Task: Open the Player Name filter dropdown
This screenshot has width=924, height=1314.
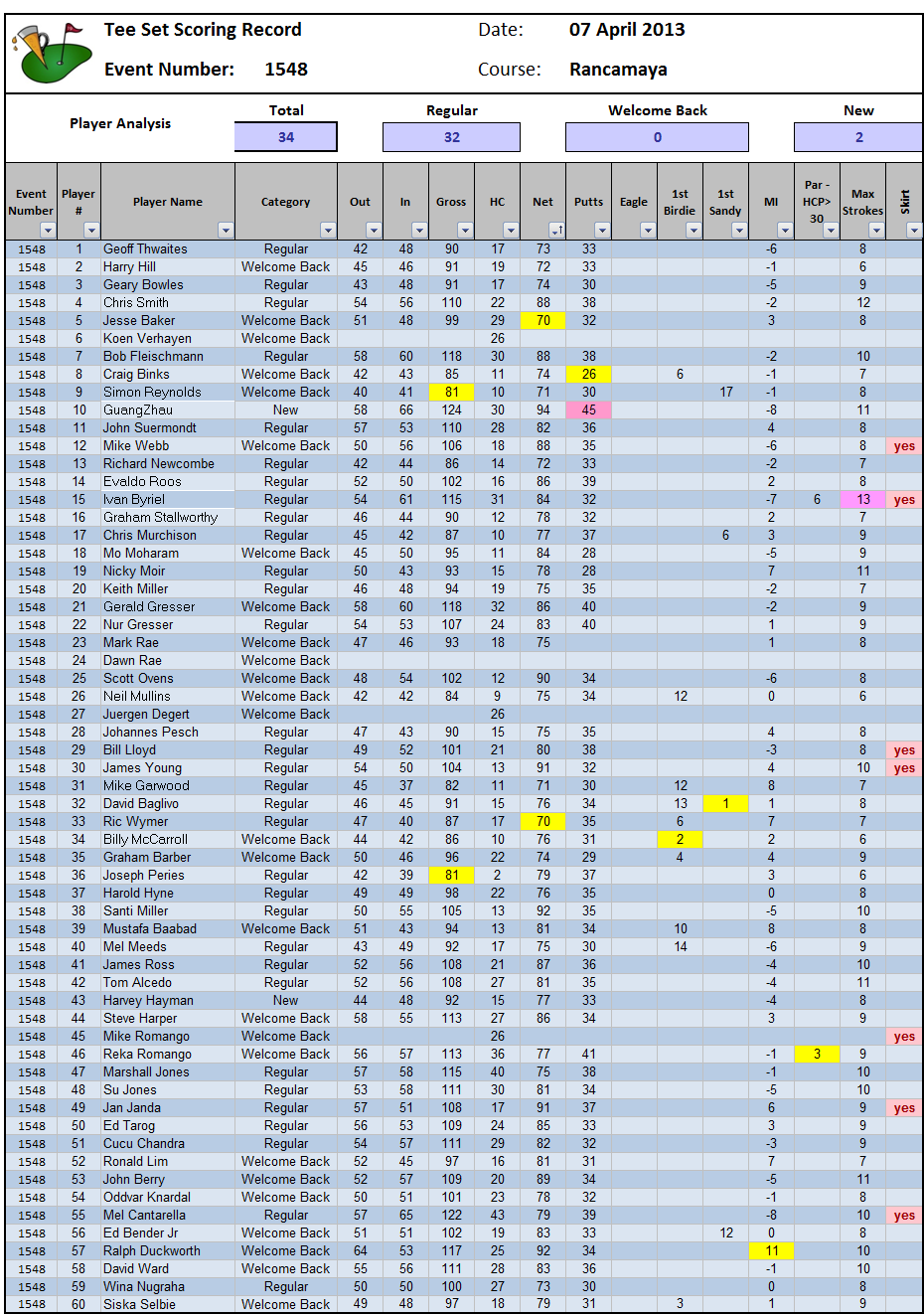Action: pos(226,231)
